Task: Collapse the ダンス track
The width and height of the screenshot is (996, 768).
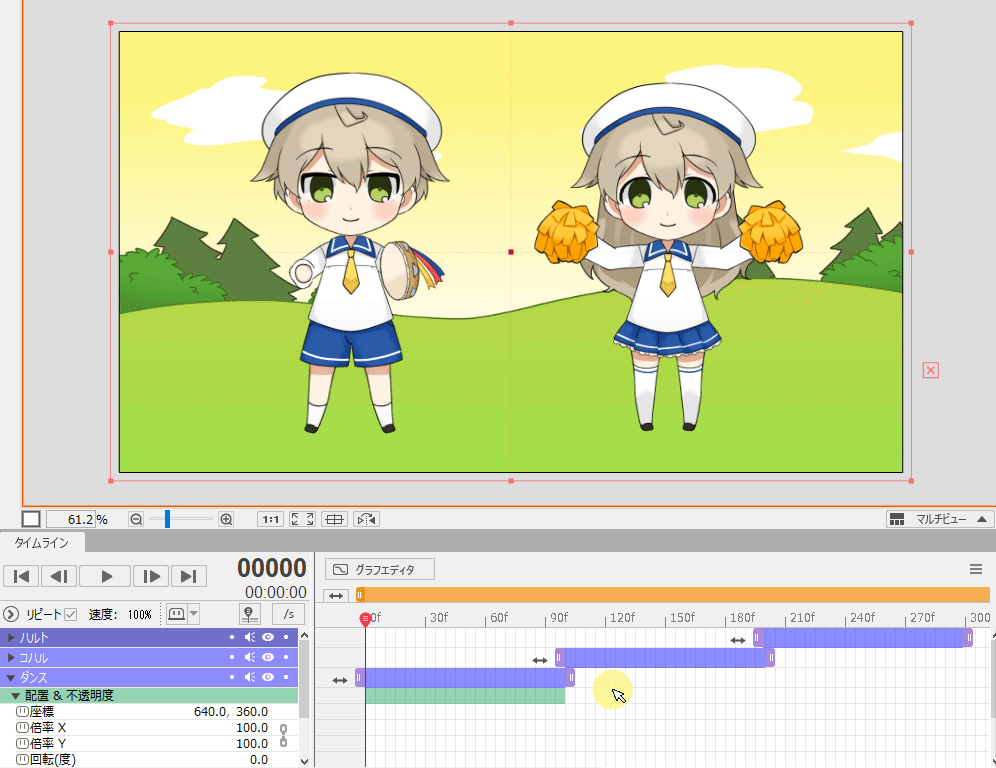Action: pos(12,678)
